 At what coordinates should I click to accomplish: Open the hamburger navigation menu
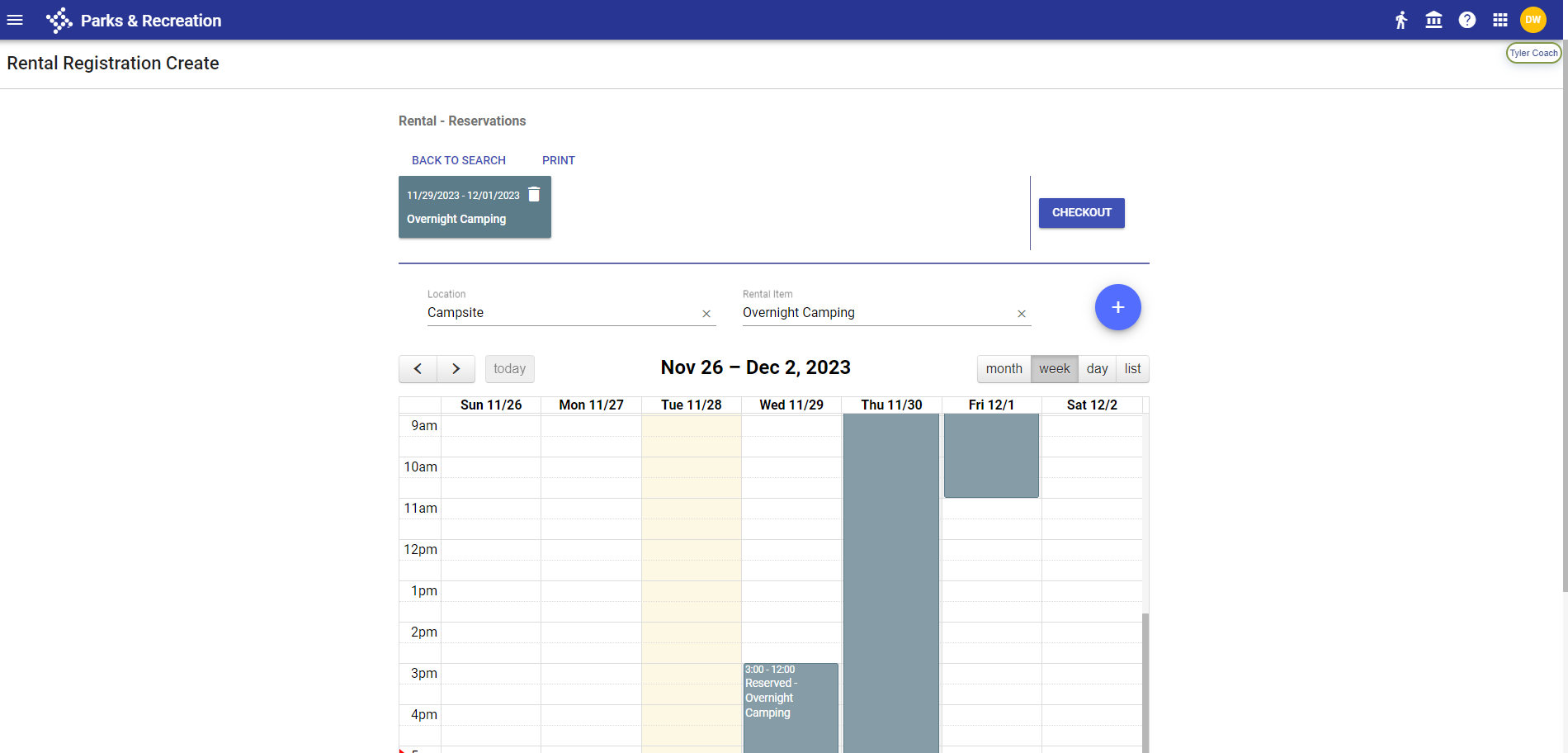click(x=15, y=20)
